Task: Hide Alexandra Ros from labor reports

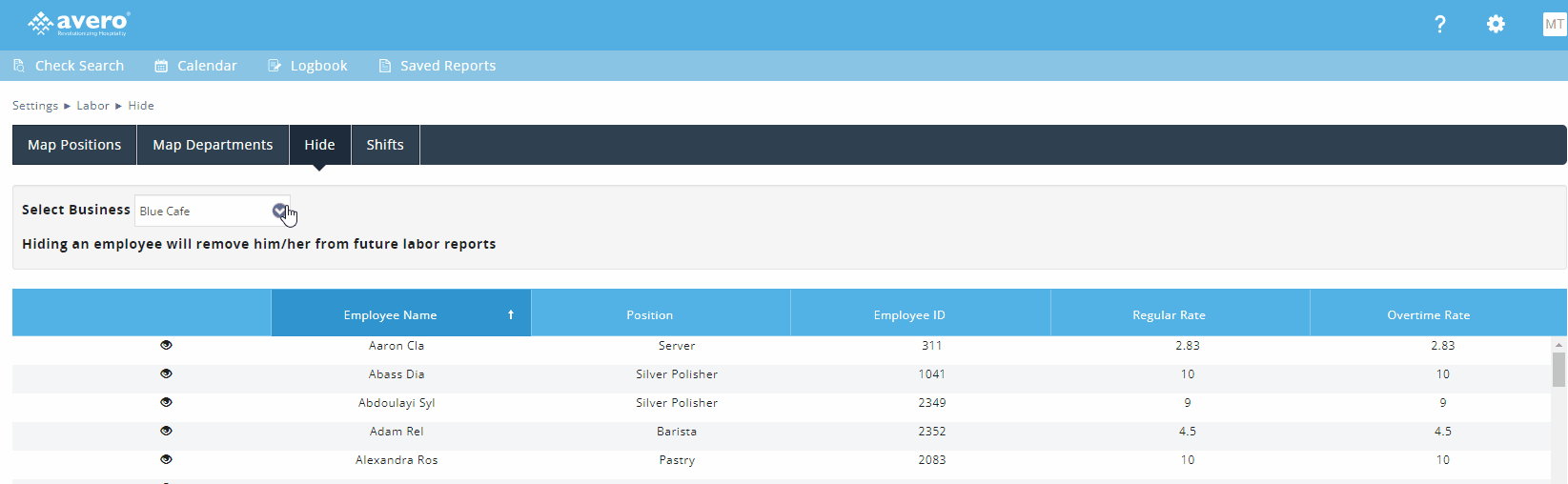Action: click(166, 459)
